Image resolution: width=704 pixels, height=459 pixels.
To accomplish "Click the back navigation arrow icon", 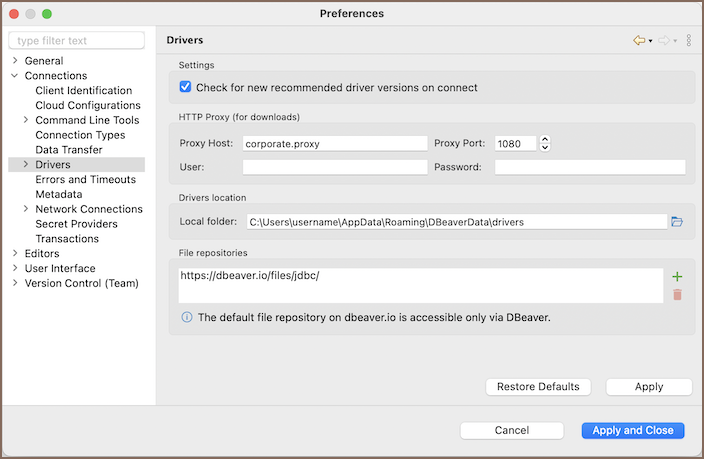I will (x=639, y=40).
